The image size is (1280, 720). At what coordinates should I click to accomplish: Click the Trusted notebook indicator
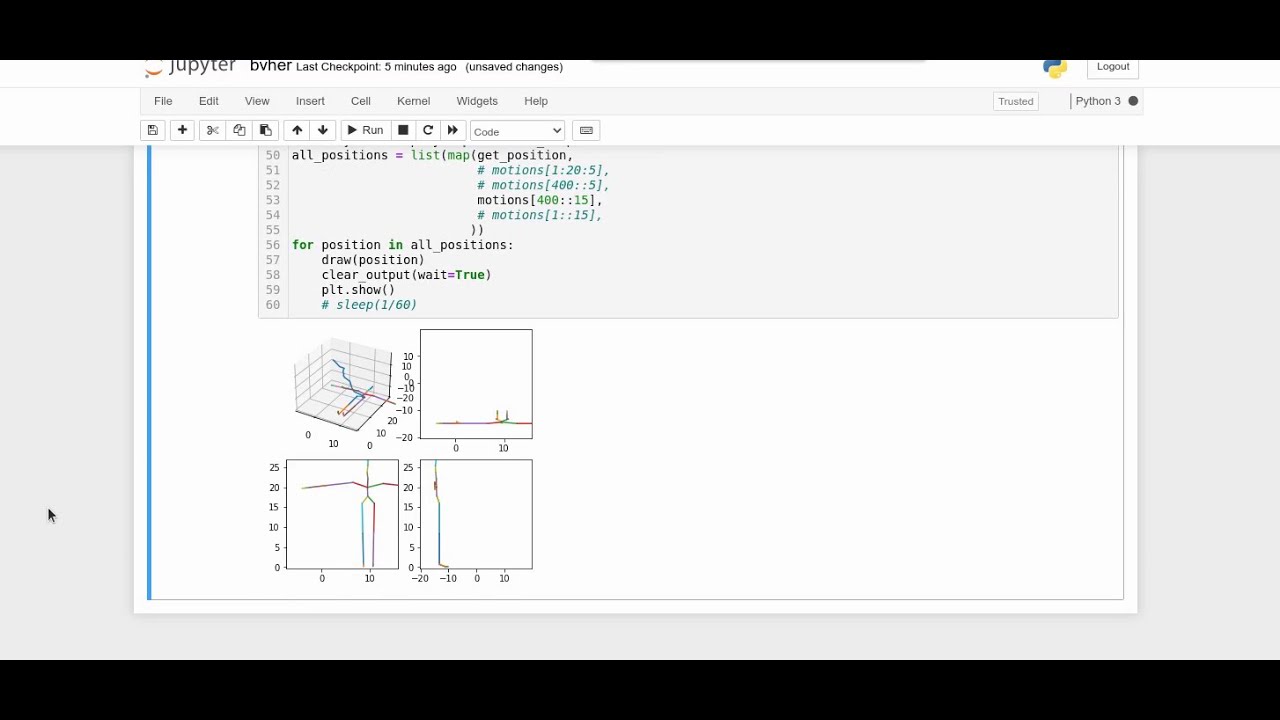(x=1015, y=101)
